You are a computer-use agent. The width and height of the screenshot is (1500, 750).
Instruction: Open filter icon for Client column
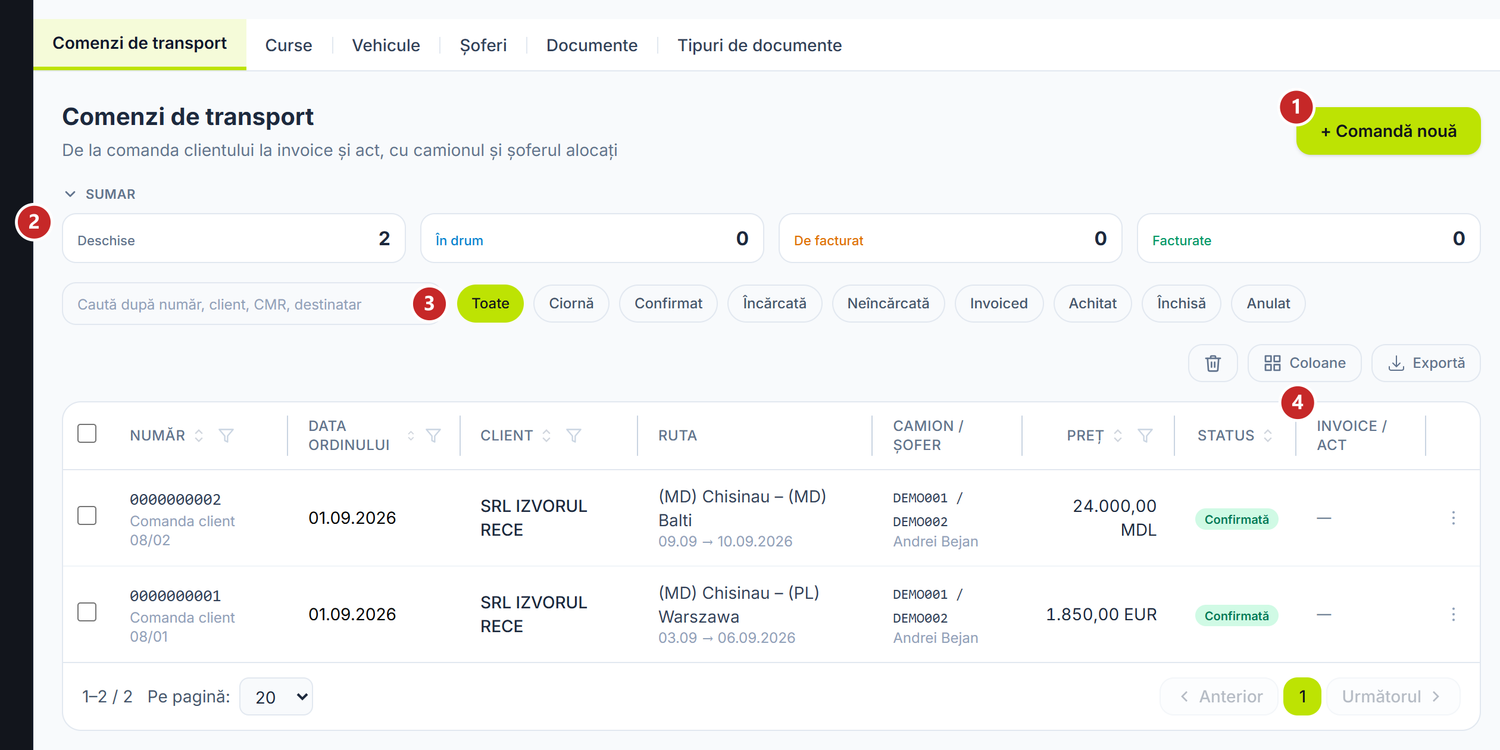574,436
